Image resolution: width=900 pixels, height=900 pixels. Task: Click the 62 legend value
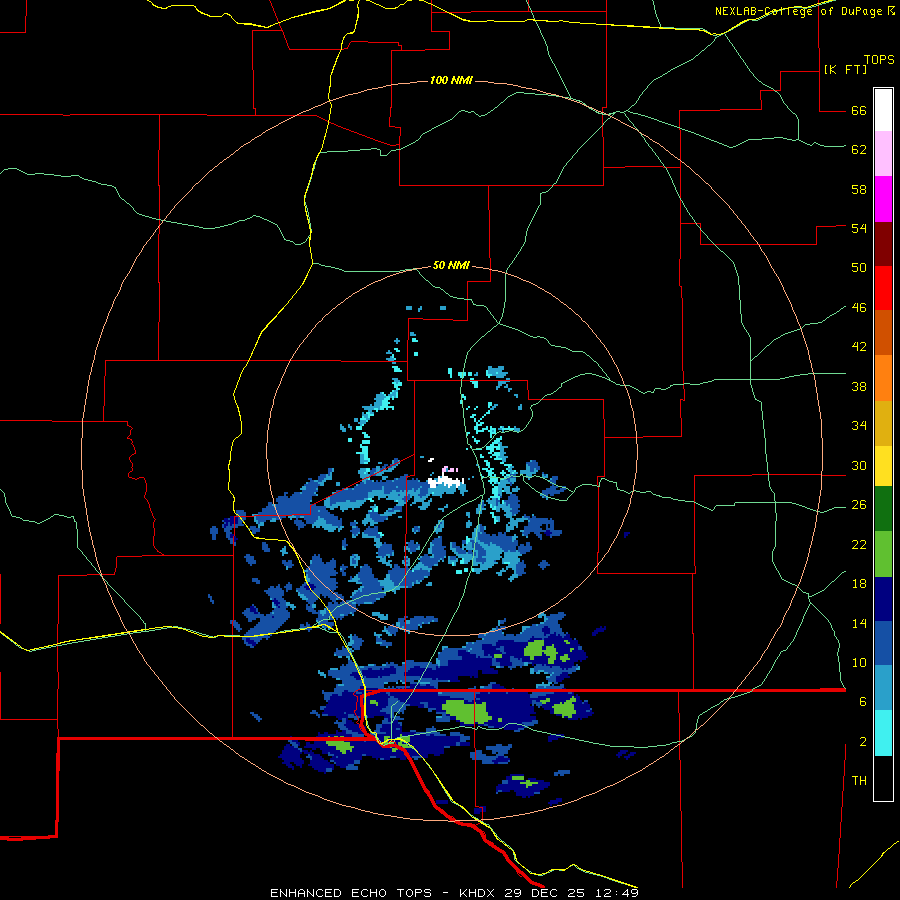click(x=859, y=149)
